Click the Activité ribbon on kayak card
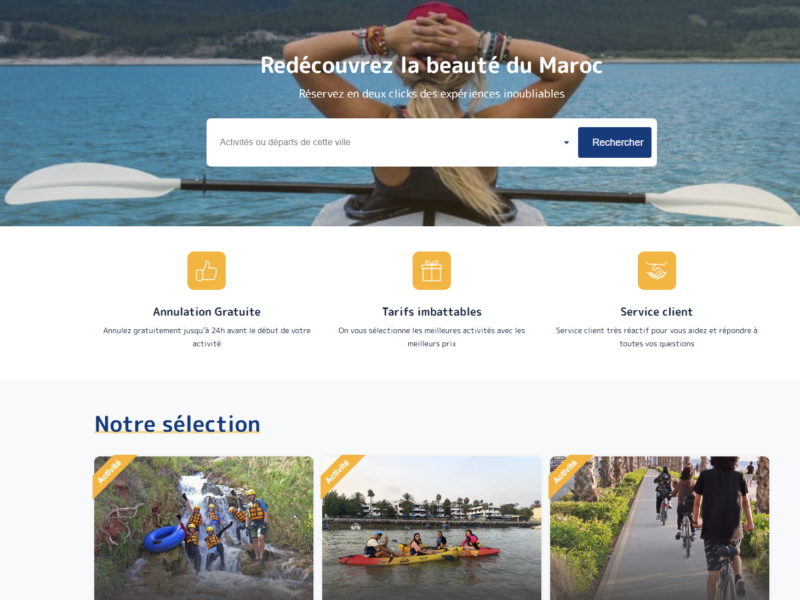Viewport: 800px width, 600px height. 338,472
